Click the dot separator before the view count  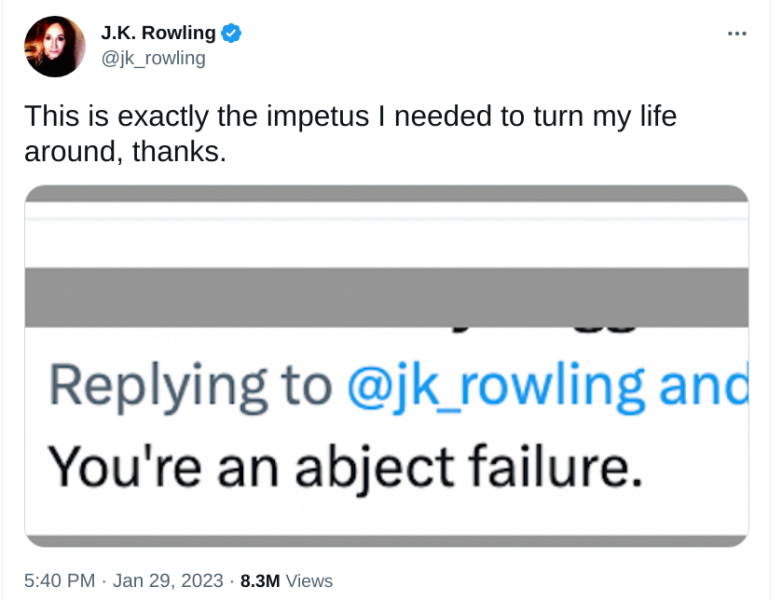pos(231,581)
